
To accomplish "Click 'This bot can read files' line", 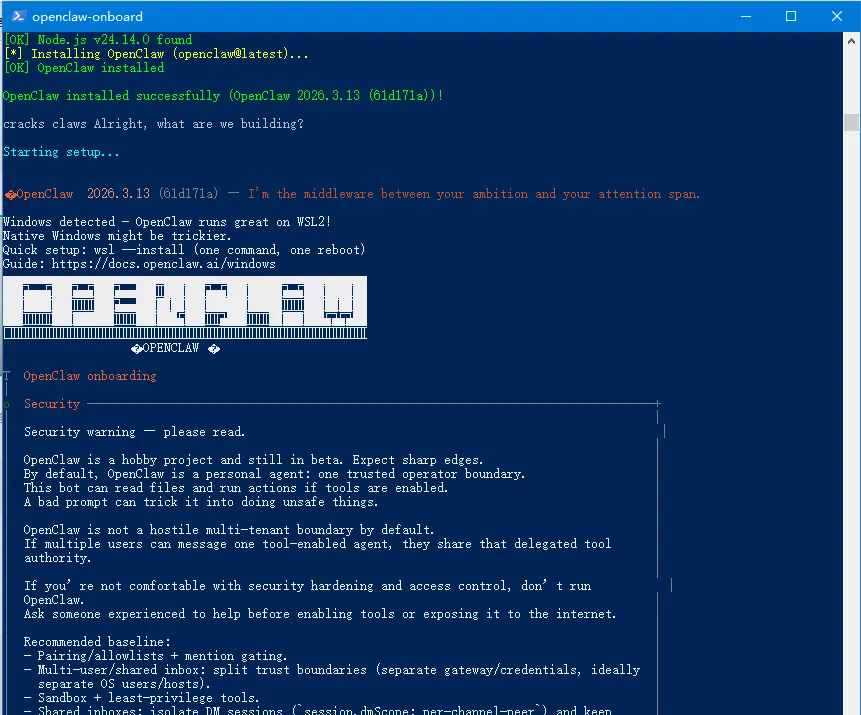I will pyautogui.click(x=236, y=488).
